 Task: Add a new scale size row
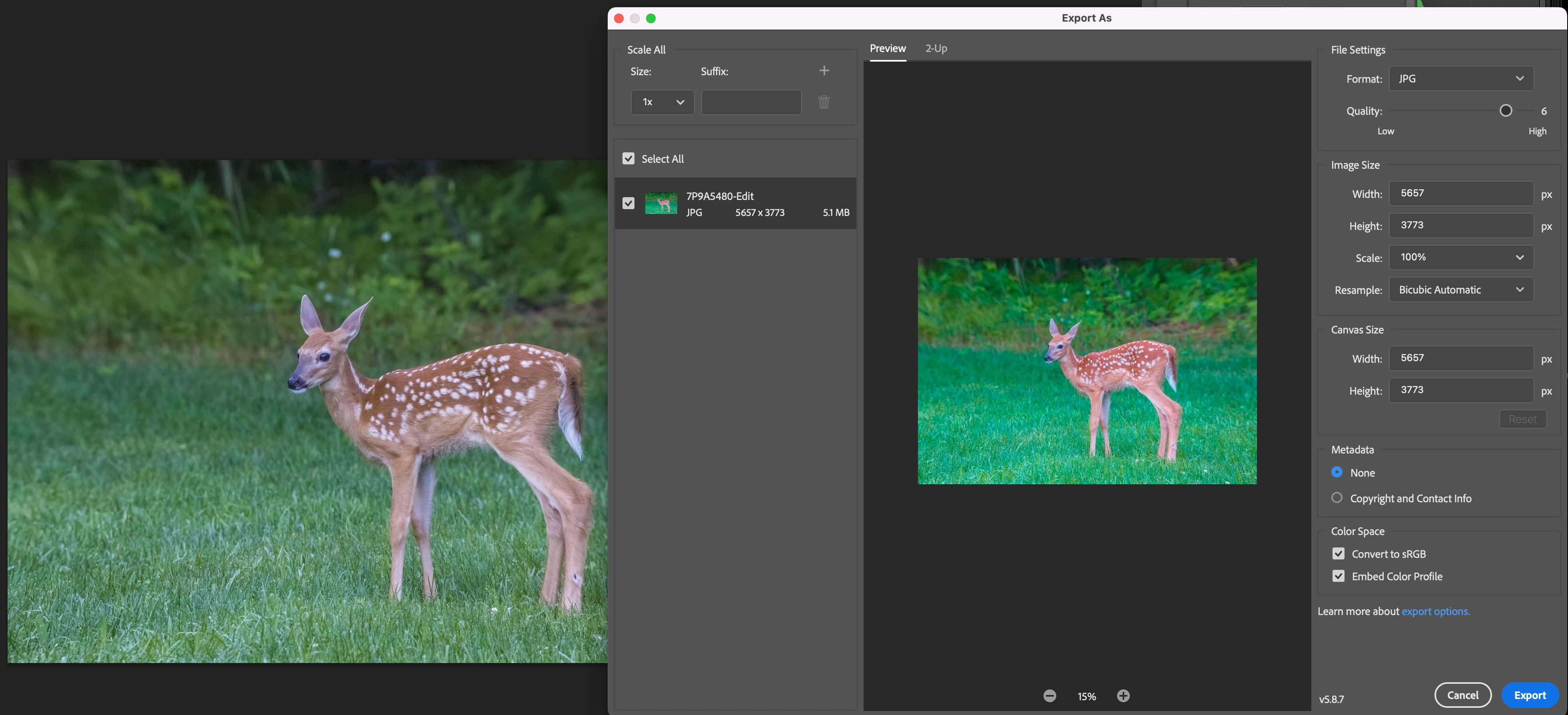[824, 71]
